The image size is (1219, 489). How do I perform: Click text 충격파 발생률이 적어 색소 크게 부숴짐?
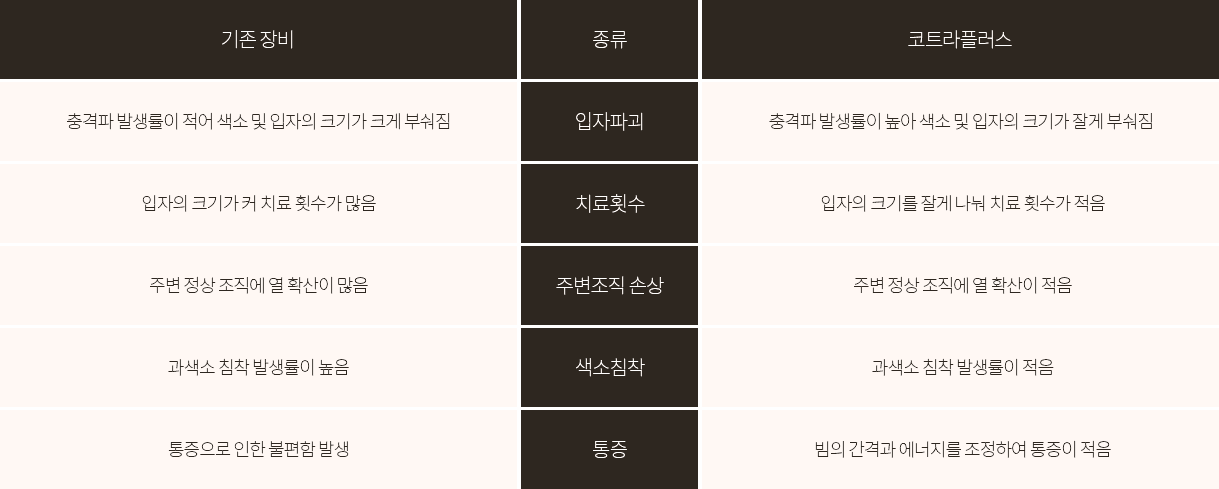click(258, 121)
